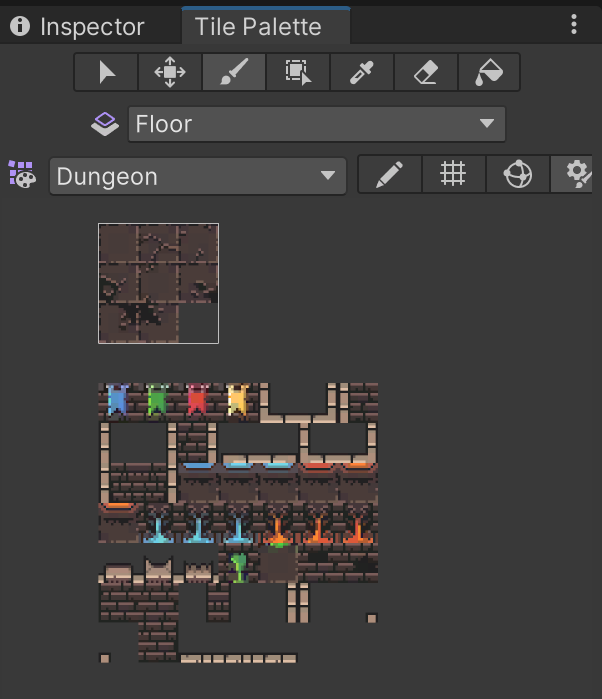Pick the Box Fill tool

(298, 72)
